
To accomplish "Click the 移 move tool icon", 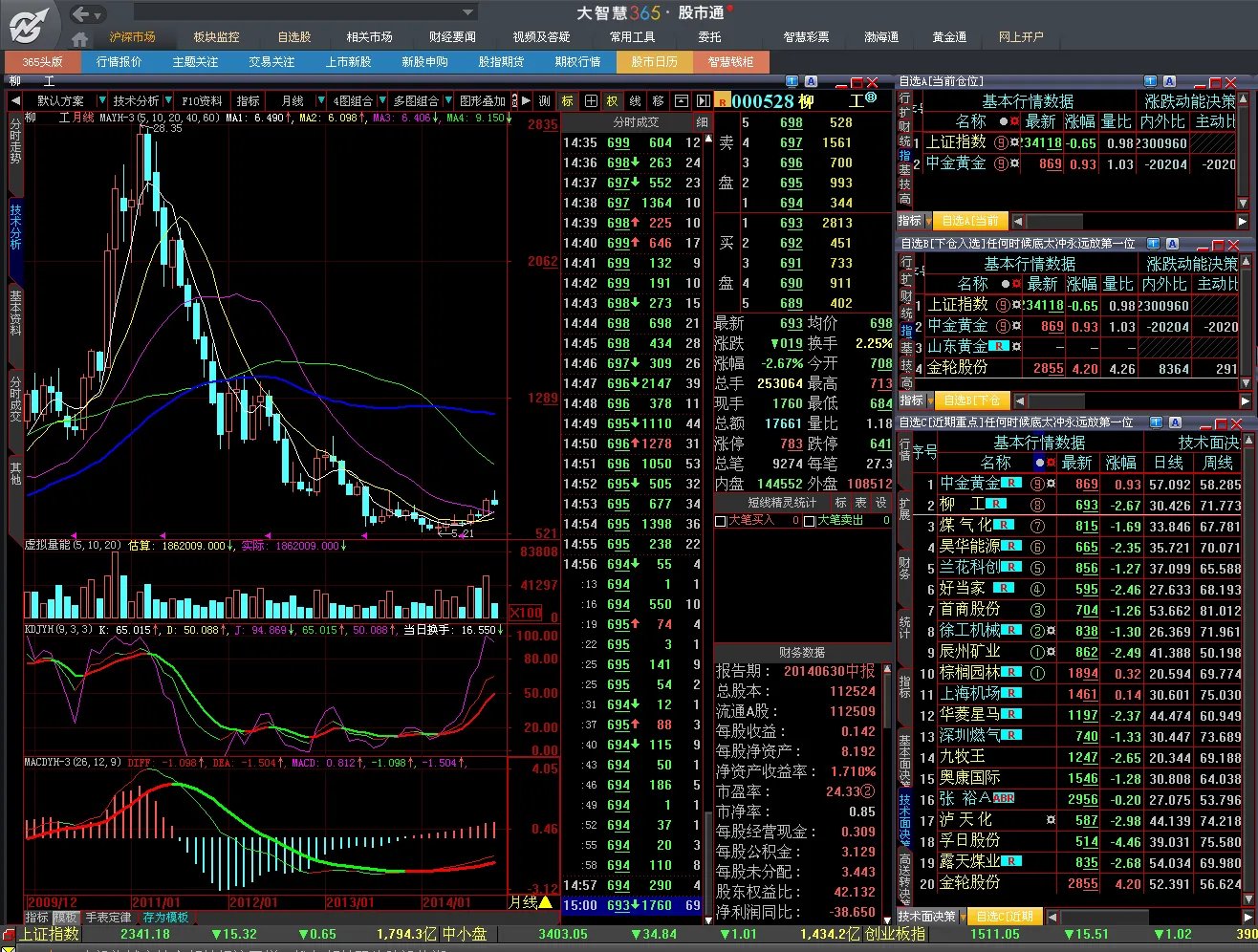I will [x=658, y=101].
